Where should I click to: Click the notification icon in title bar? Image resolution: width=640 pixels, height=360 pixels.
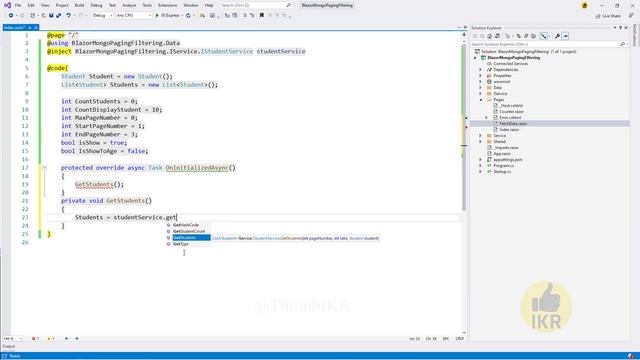(584, 5)
